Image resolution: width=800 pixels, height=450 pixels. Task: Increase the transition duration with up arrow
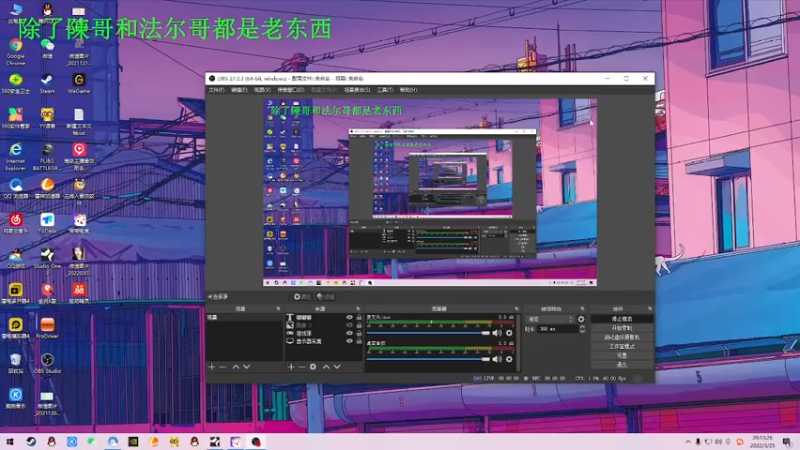click(x=582, y=327)
